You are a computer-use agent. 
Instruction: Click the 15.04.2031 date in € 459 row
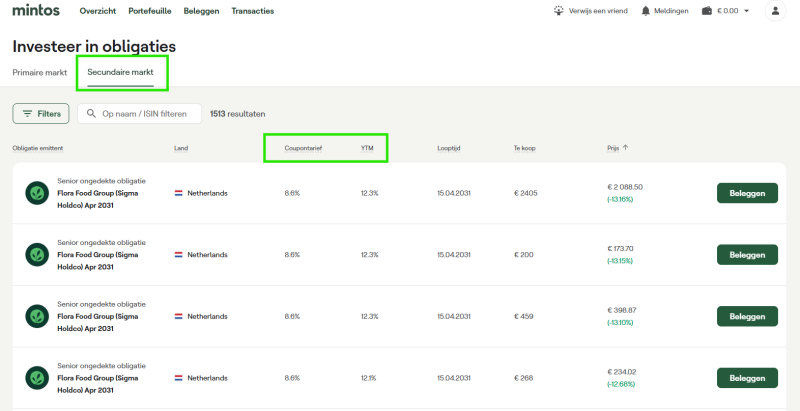coord(454,316)
